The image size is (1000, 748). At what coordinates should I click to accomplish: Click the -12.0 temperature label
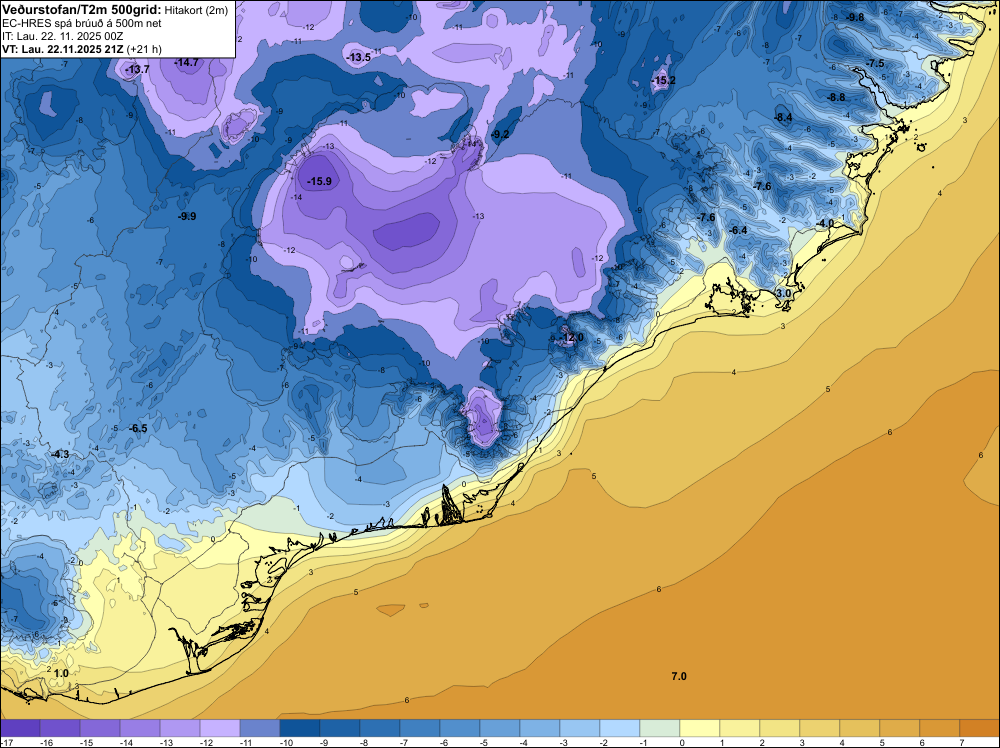pos(571,337)
